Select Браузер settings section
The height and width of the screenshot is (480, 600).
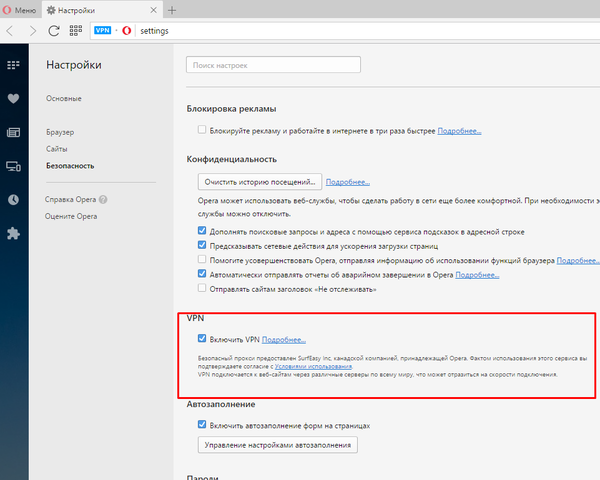tap(60, 132)
